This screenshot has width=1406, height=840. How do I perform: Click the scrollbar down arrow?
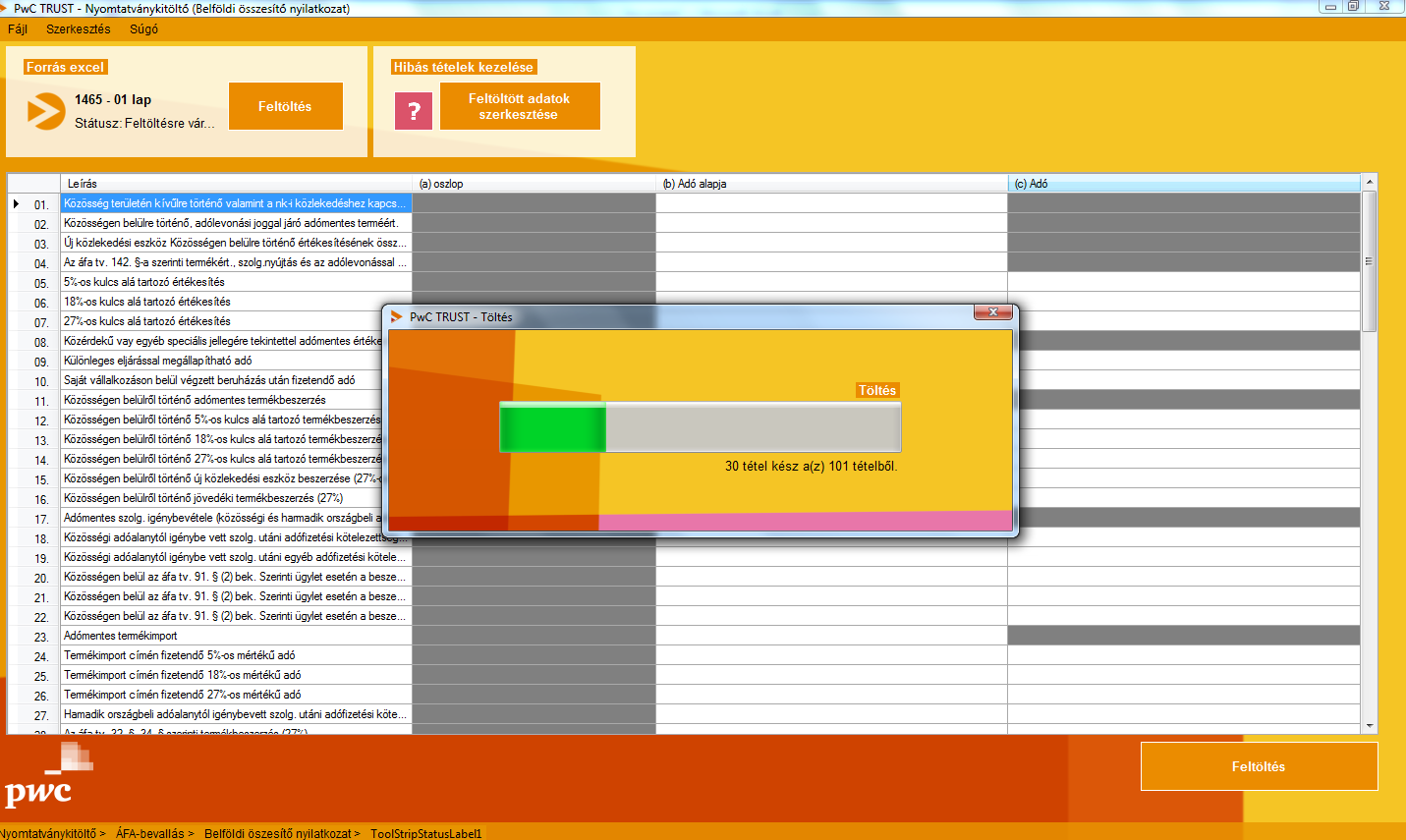point(1370,726)
